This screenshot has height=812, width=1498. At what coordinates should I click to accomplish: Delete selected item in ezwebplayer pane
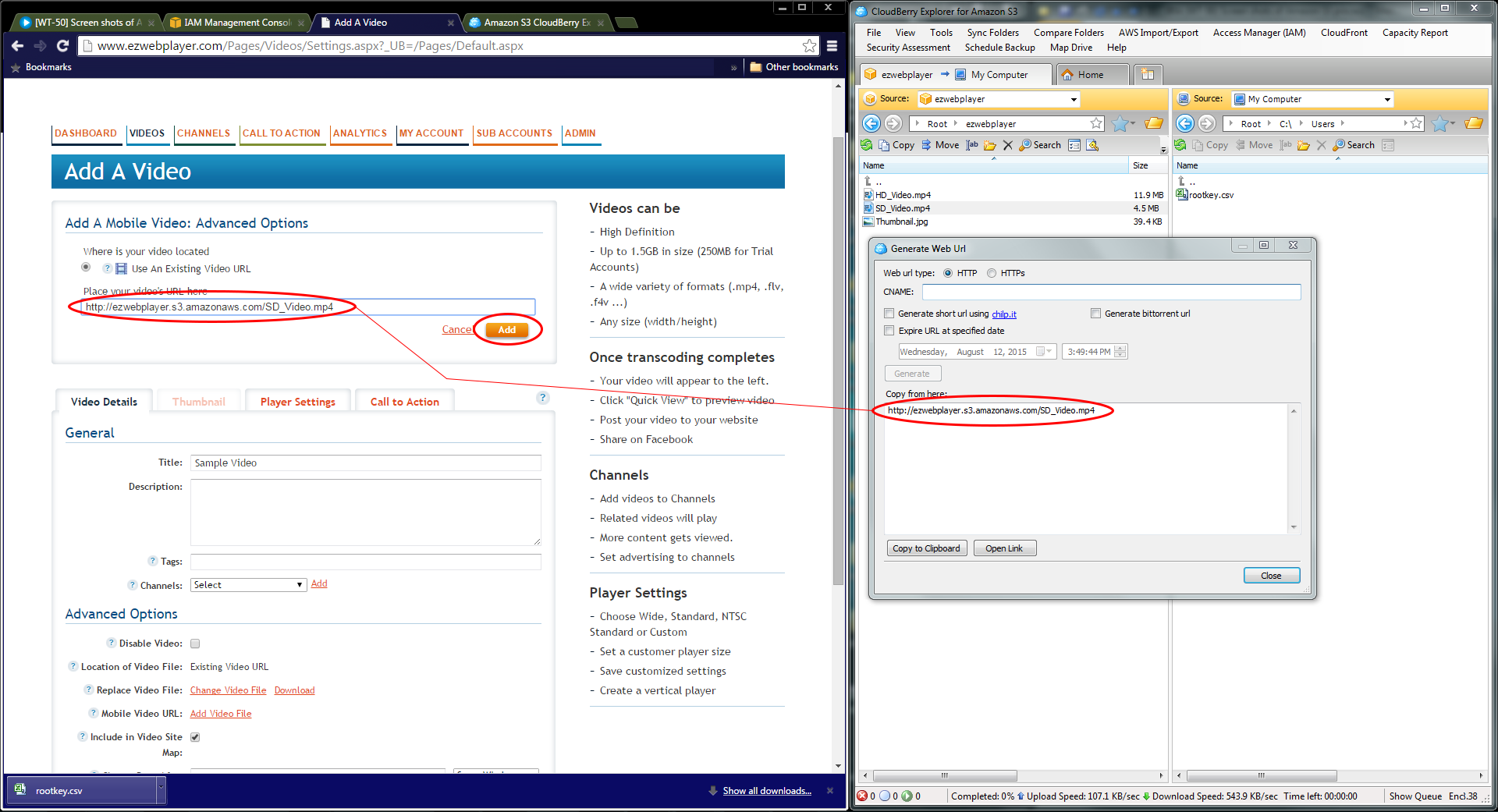[x=1008, y=145]
